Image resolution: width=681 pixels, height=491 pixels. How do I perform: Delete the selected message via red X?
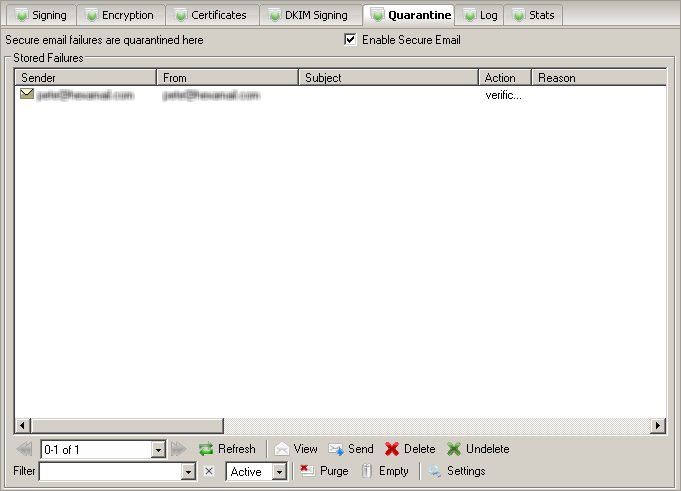click(x=392, y=449)
